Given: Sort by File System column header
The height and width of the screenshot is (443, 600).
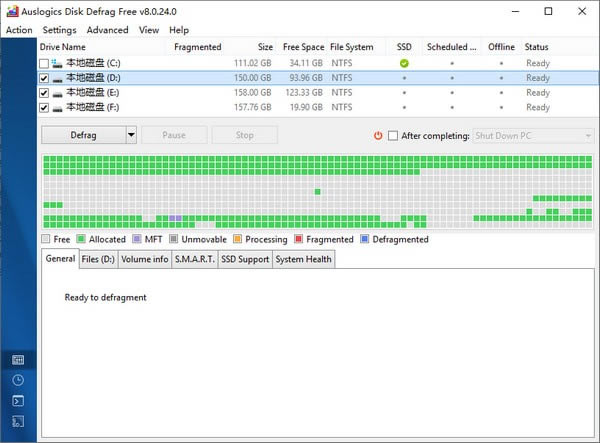Looking at the screenshot, I should (x=352, y=47).
